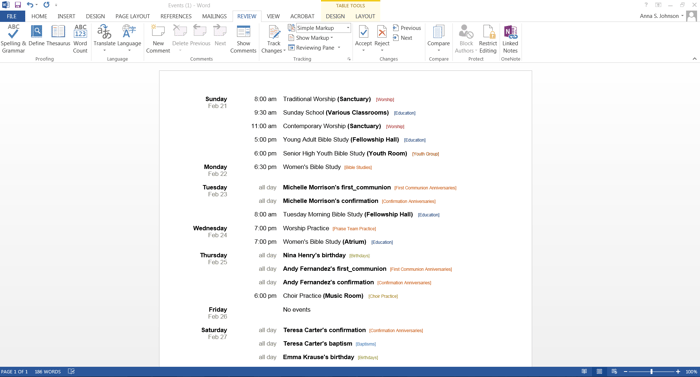Click the word count in status bar
Image resolution: width=700 pixels, height=377 pixels.
coord(47,372)
